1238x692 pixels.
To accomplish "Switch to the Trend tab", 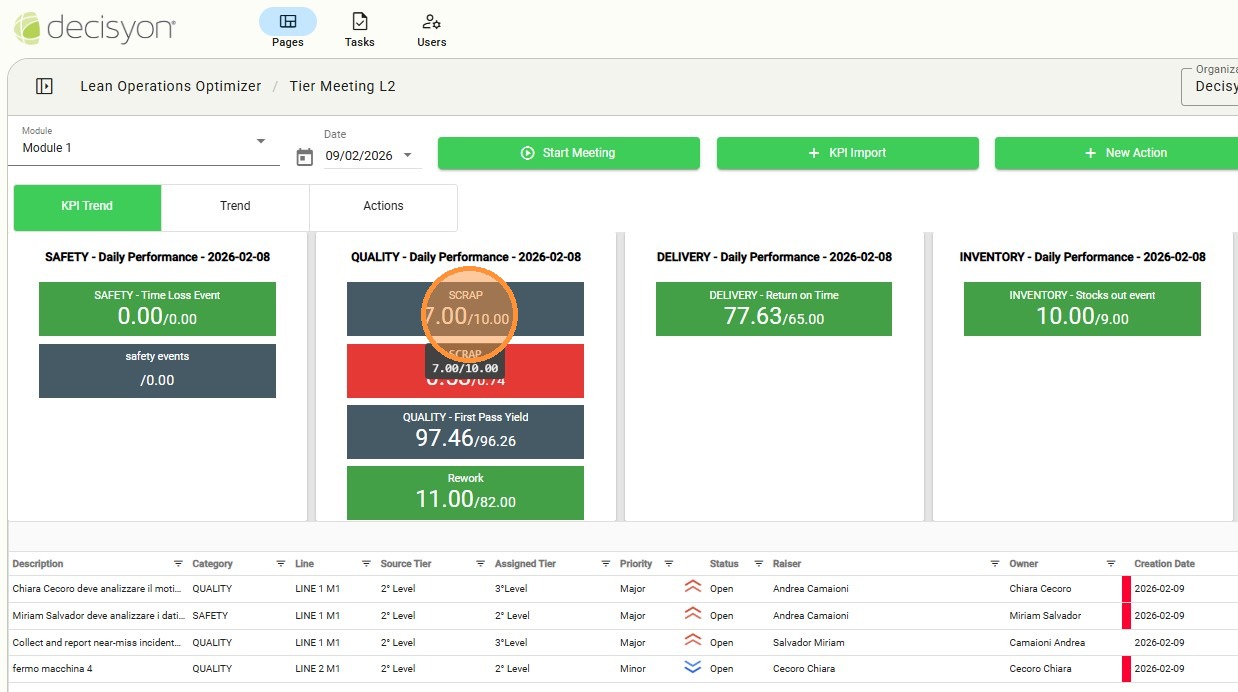I will tap(235, 206).
